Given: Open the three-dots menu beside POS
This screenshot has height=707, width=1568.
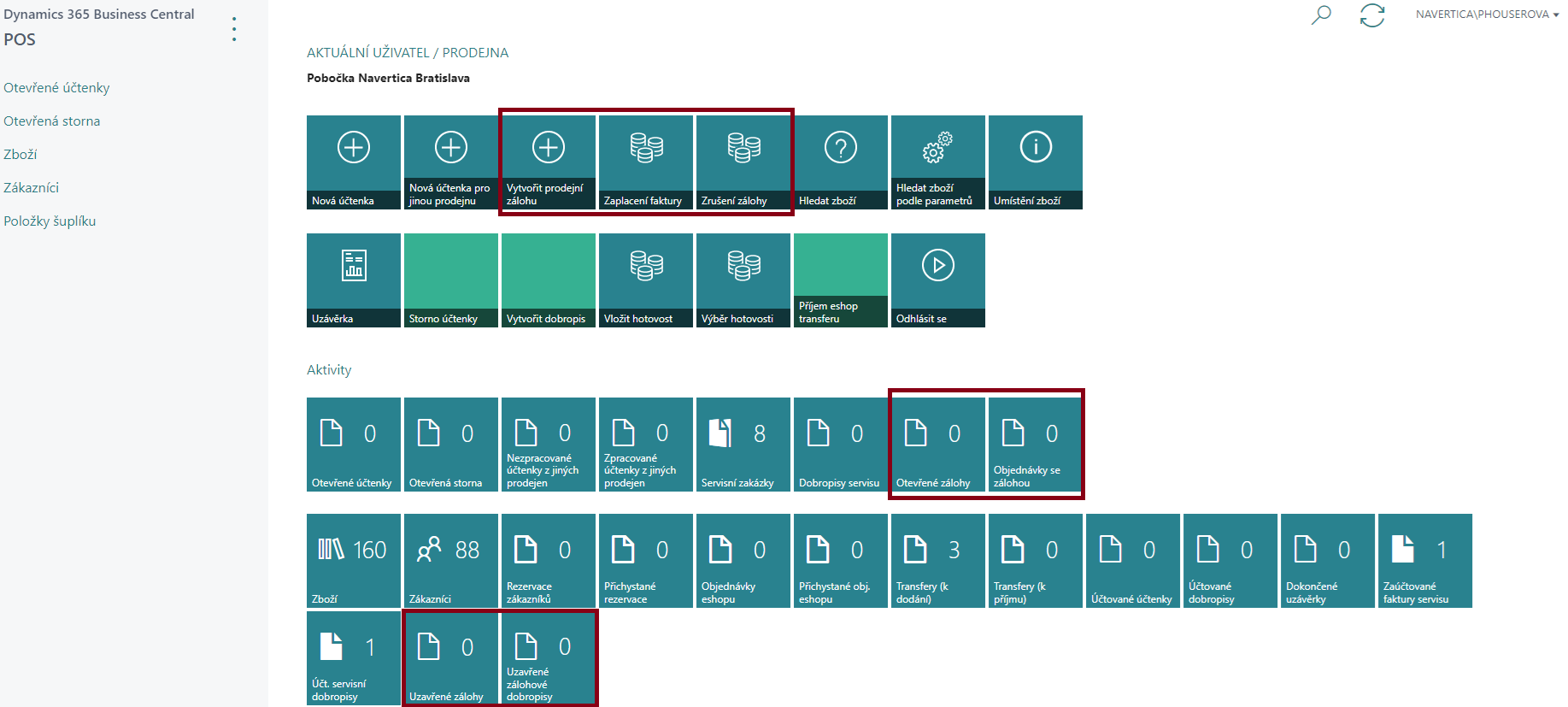Looking at the screenshot, I should 234,29.
